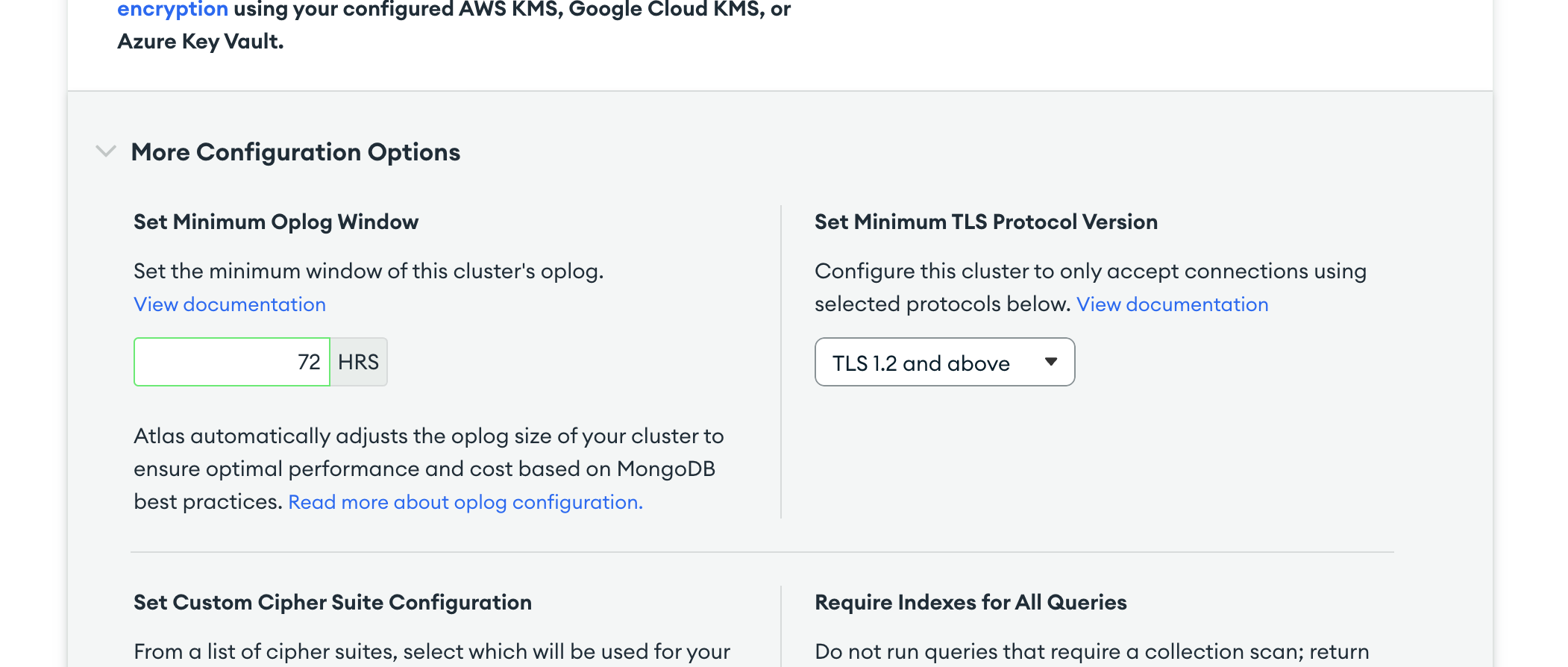
Task: Select the Set Custom Cipher Suite Configuration heading
Action: coord(333,602)
